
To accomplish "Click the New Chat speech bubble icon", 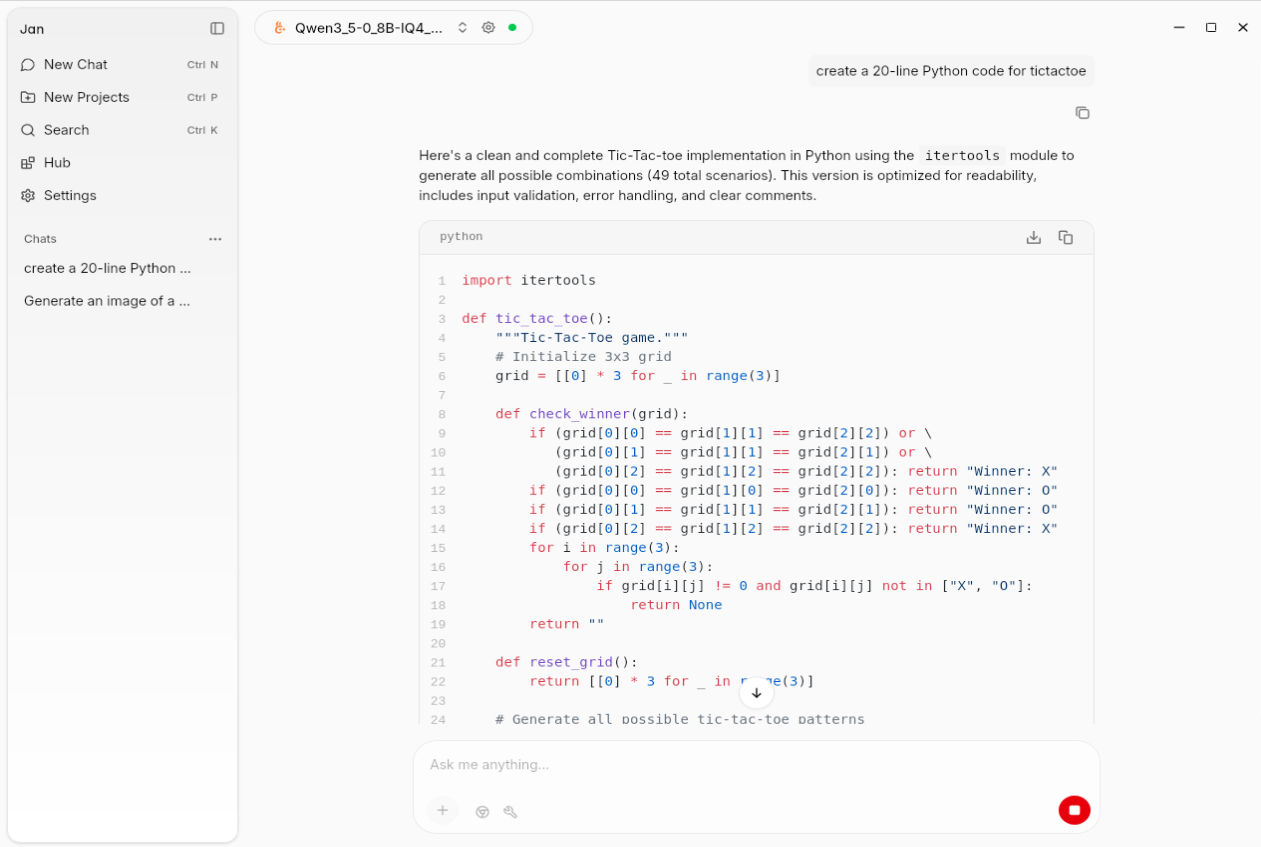I will point(28,64).
